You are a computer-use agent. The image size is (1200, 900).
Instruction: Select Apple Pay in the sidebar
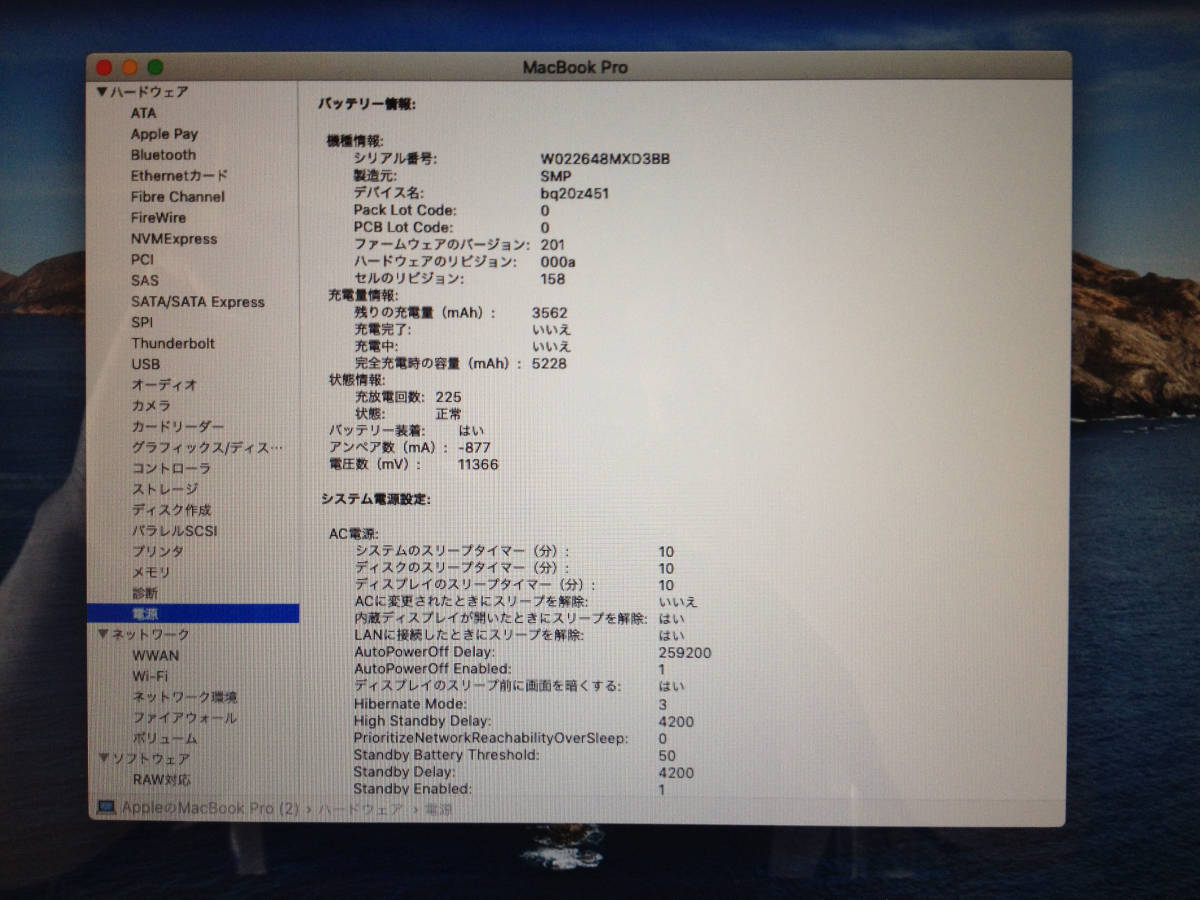pos(165,133)
